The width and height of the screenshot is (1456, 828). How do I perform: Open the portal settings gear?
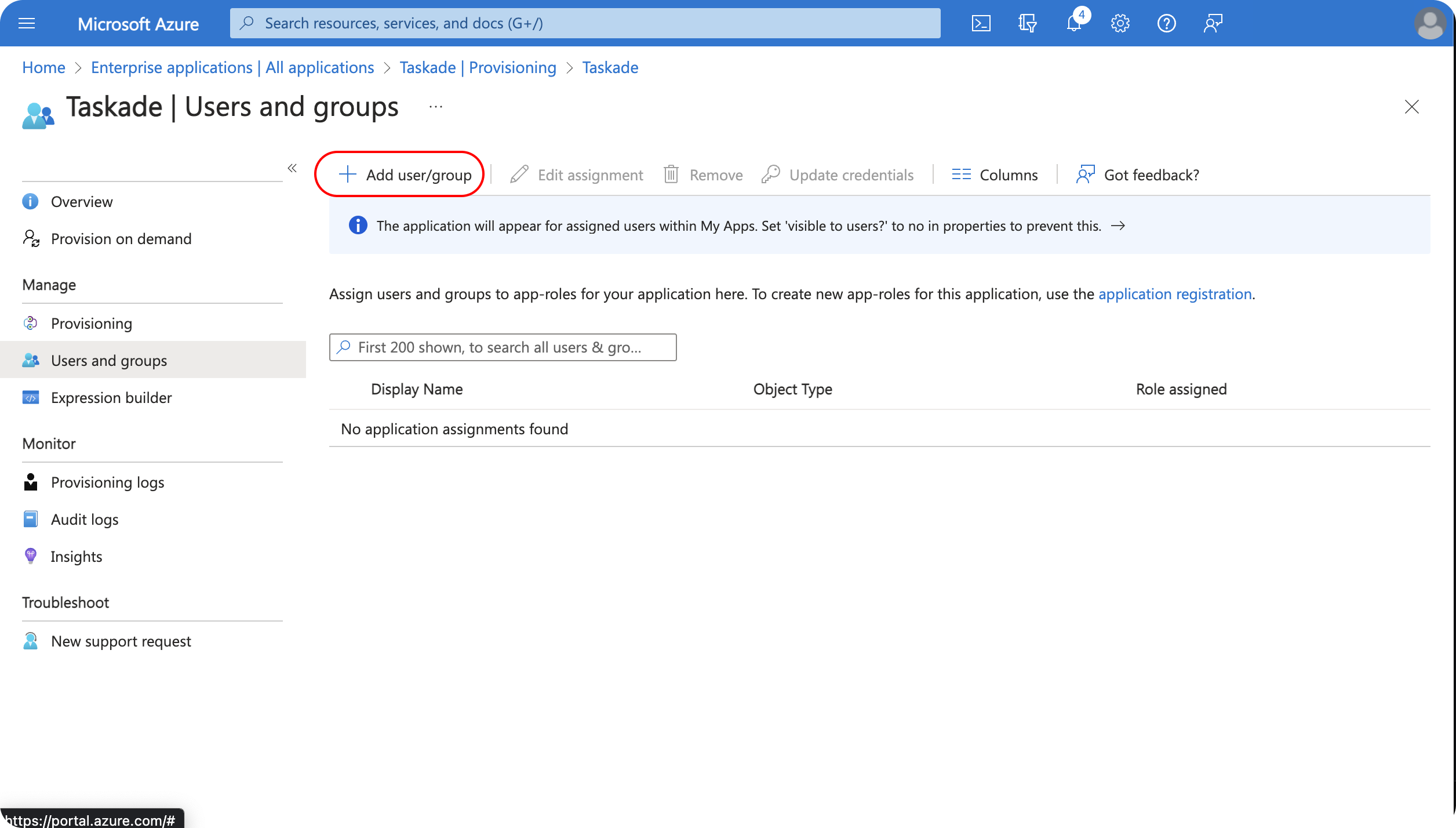pyautogui.click(x=1120, y=23)
